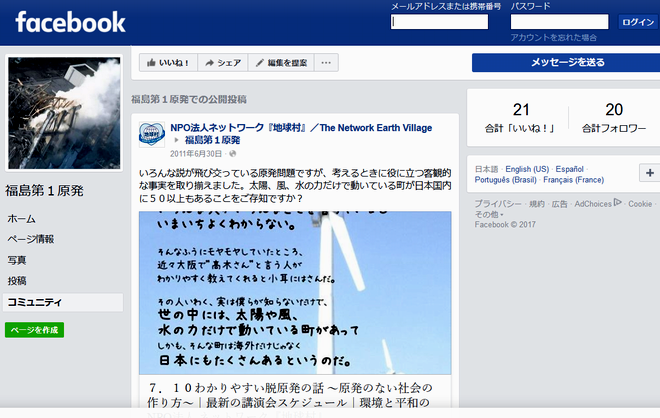Click the 21 合計「いいね！」 count

click(520, 117)
